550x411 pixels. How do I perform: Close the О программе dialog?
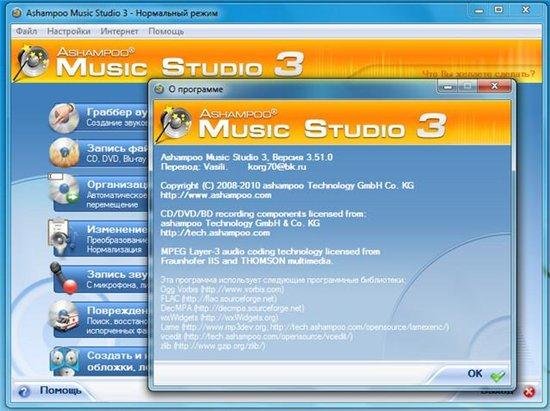click(x=494, y=86)
